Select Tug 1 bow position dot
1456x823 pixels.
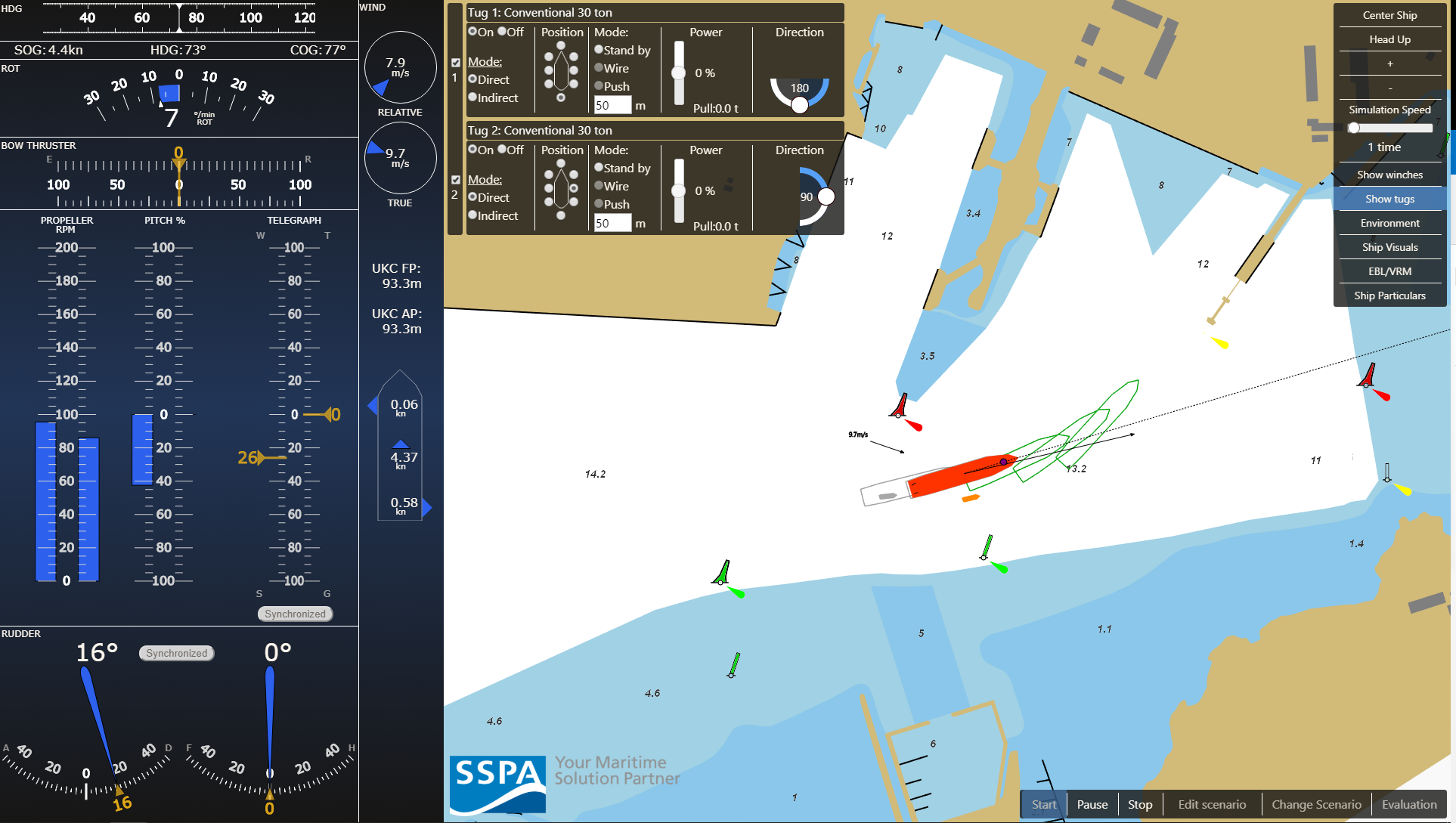click(x=561, y=46)
